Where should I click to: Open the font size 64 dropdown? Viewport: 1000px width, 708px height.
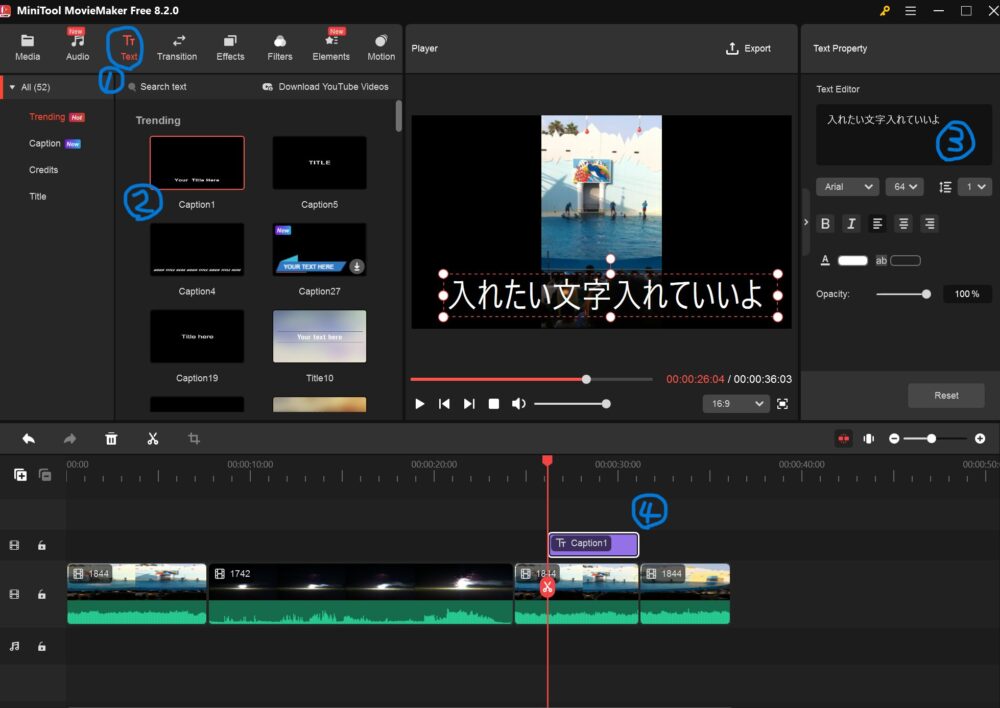tap(904, 187)
